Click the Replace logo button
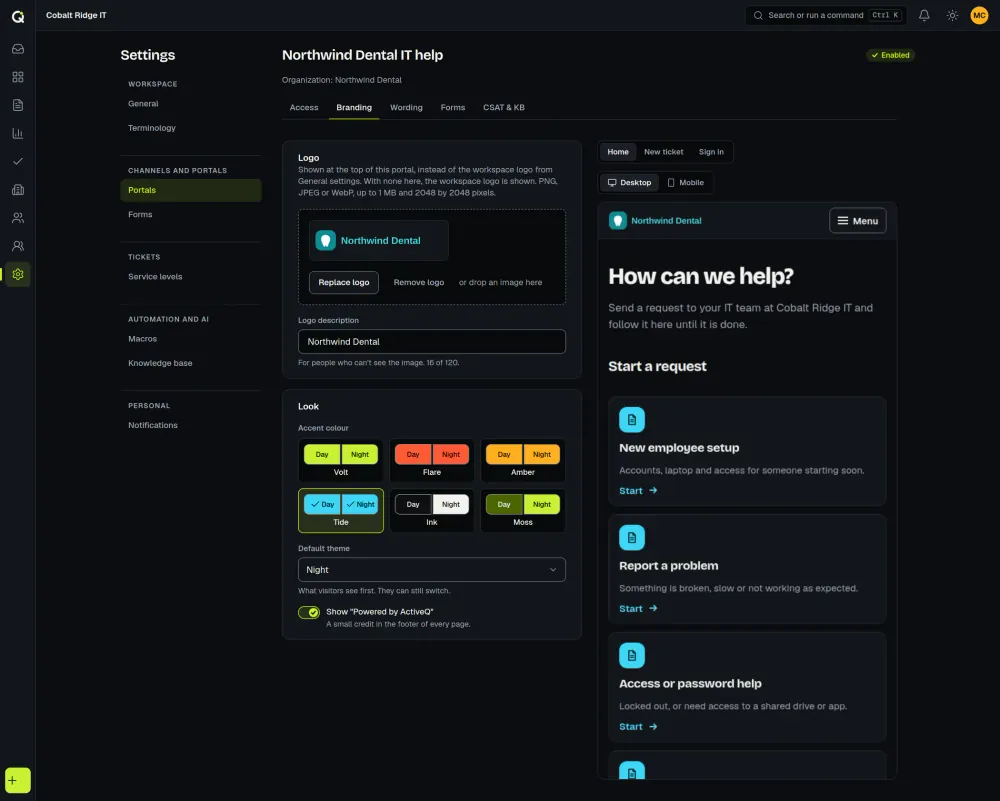This screenshot has height=801, width=1000. (x=344, y=283)
